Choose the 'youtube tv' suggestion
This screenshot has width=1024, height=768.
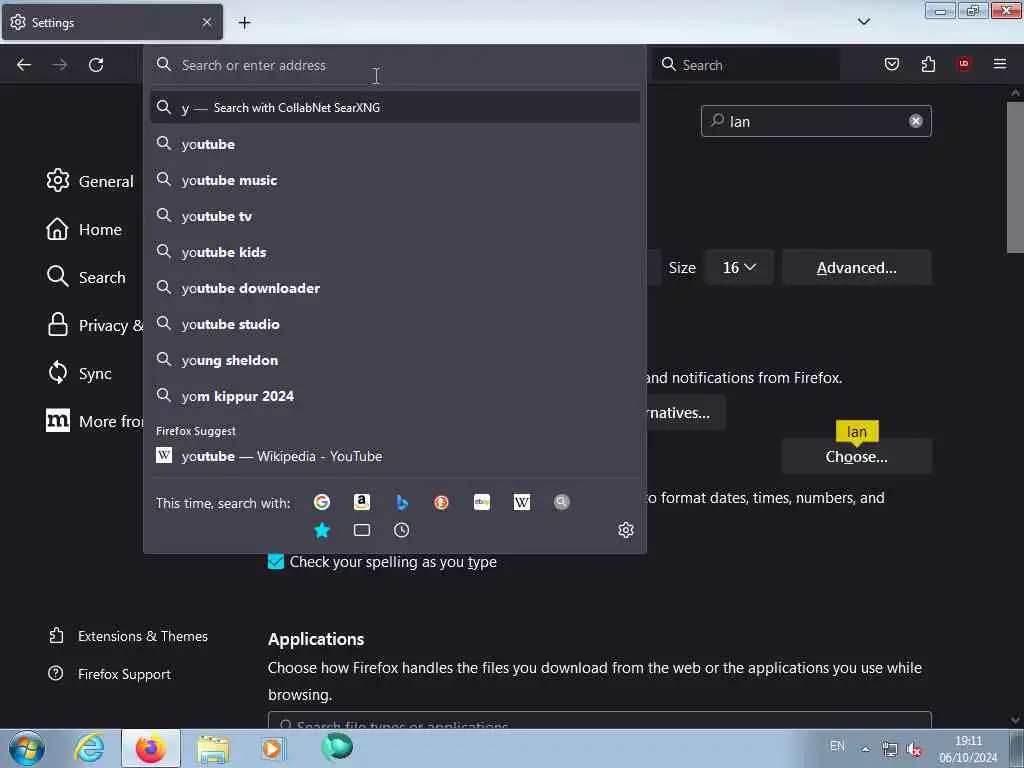[394, 216]
